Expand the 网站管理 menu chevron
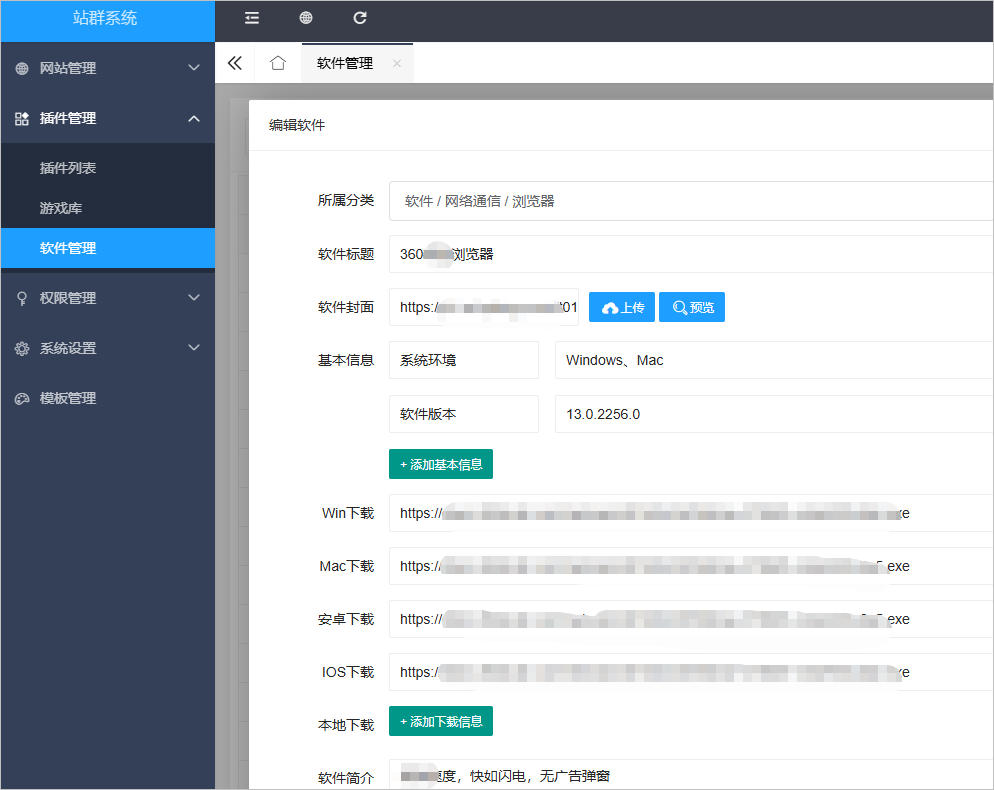 (194, 68)
